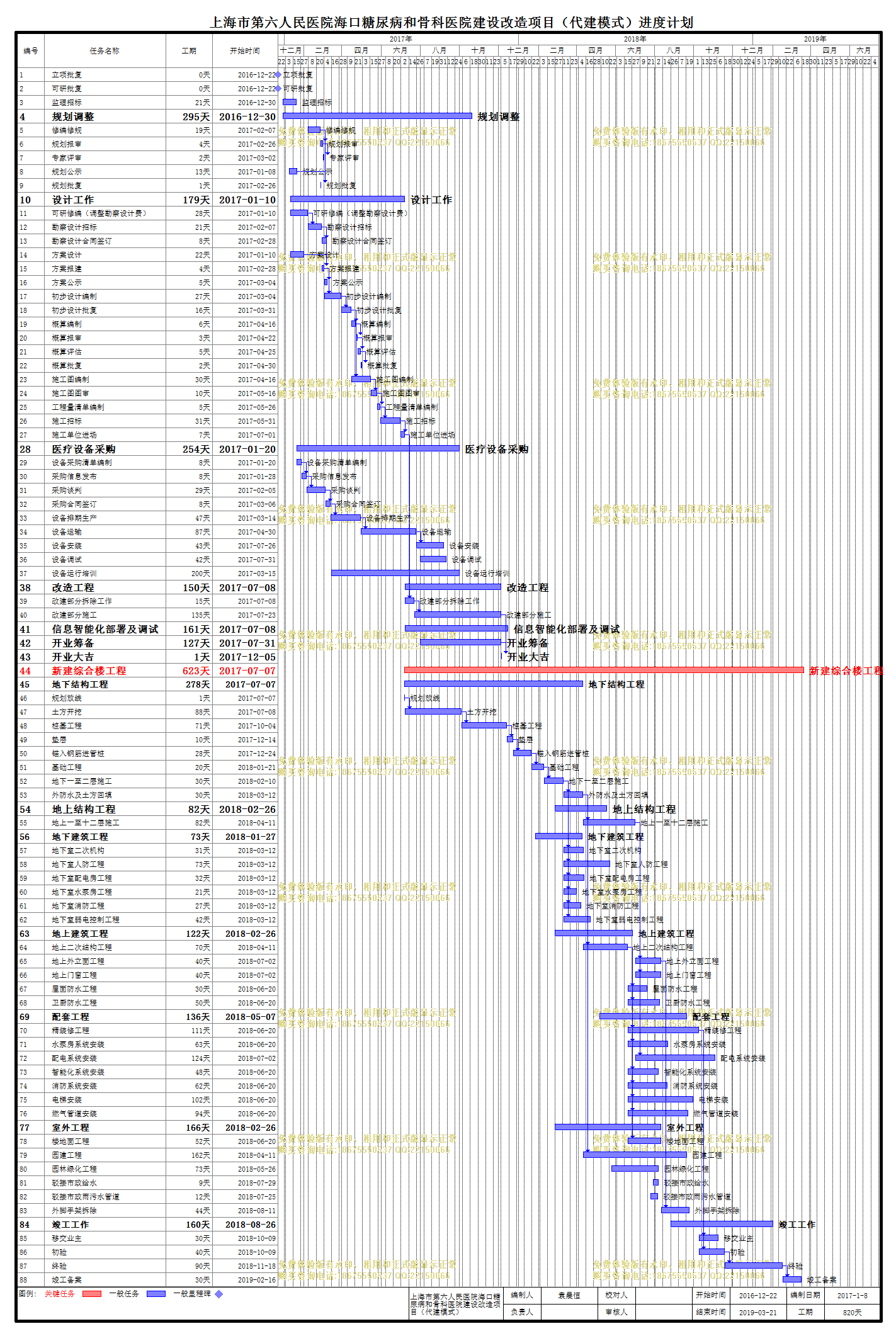Click the 工期 column header at table top
Viewport: 896px width, 1336px height.
pos(189,51)
